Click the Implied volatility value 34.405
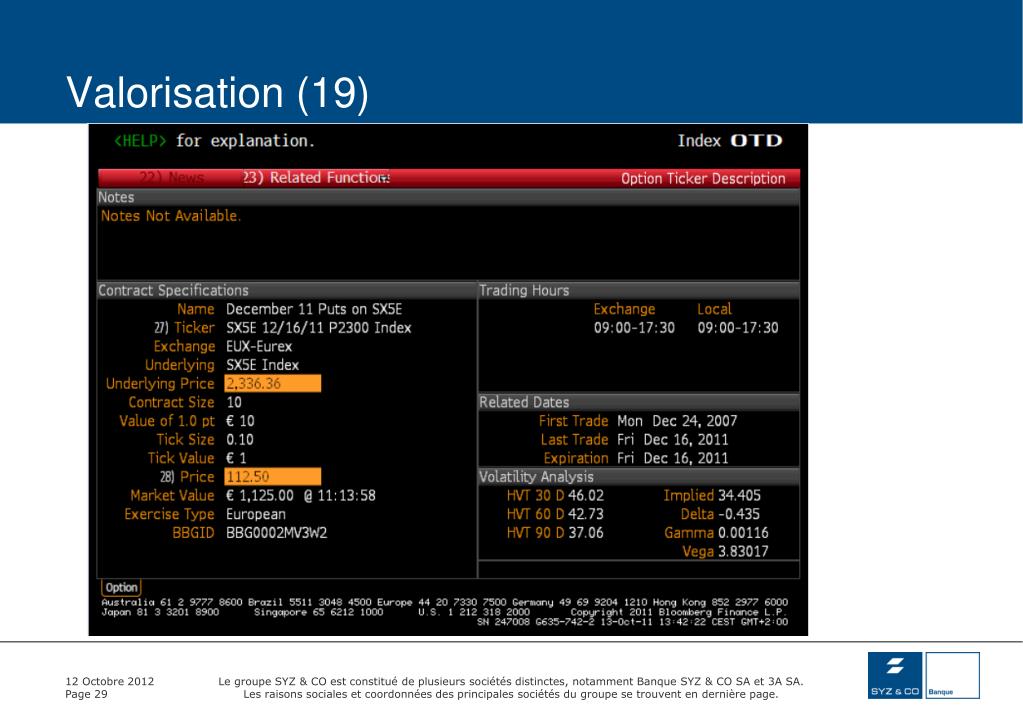The height and width of the screenshot is (708, 1023). point(739,495)
